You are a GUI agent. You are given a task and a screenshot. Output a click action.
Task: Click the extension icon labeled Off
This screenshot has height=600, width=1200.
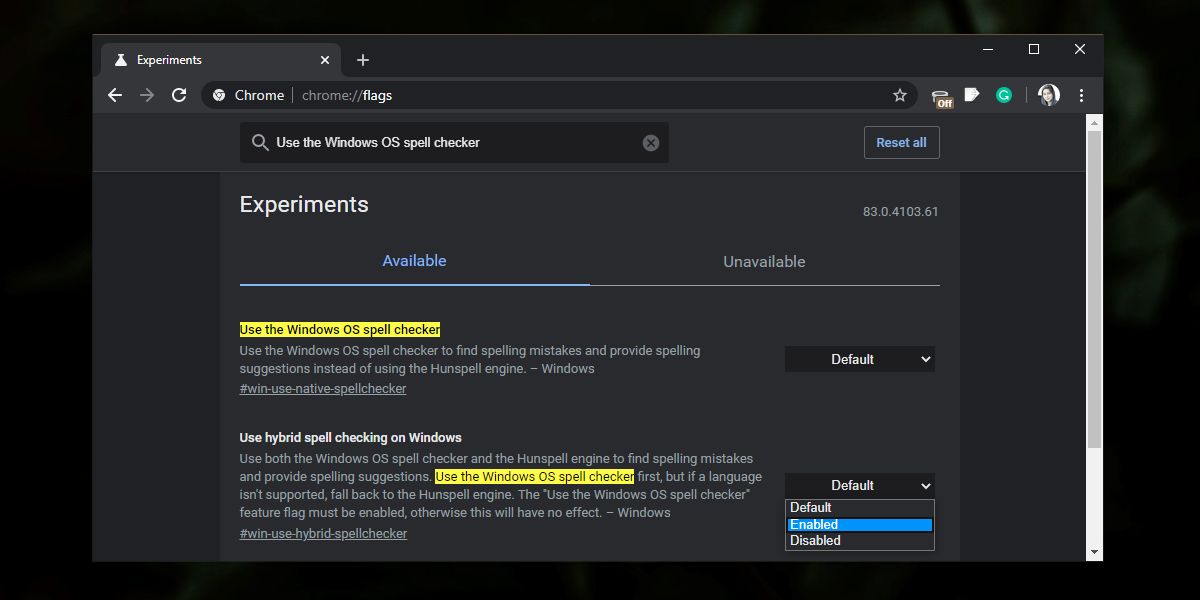point(941,97)
